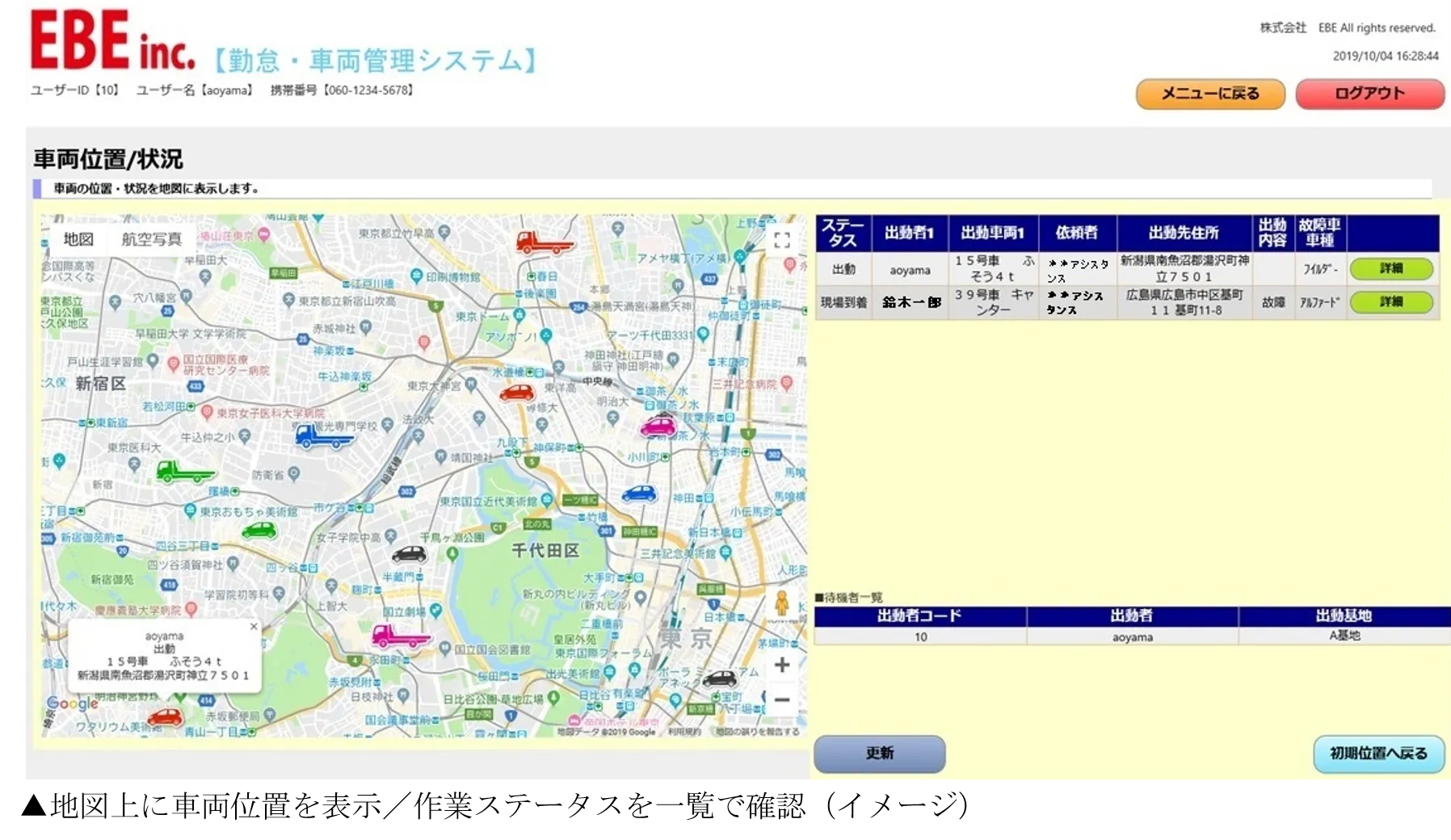
Task: Click the ログアウト button
Action: point(1369,94)
